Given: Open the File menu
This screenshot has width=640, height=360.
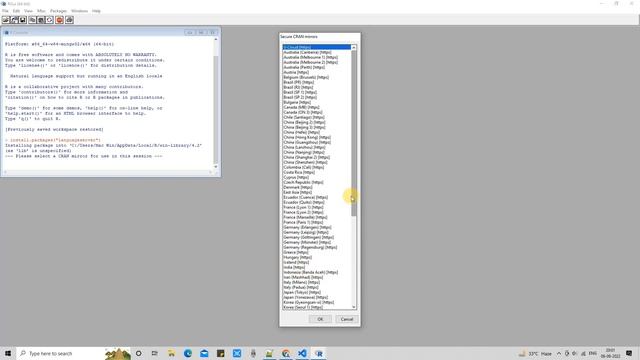Looking at the screenshot, I should point(5,11).
